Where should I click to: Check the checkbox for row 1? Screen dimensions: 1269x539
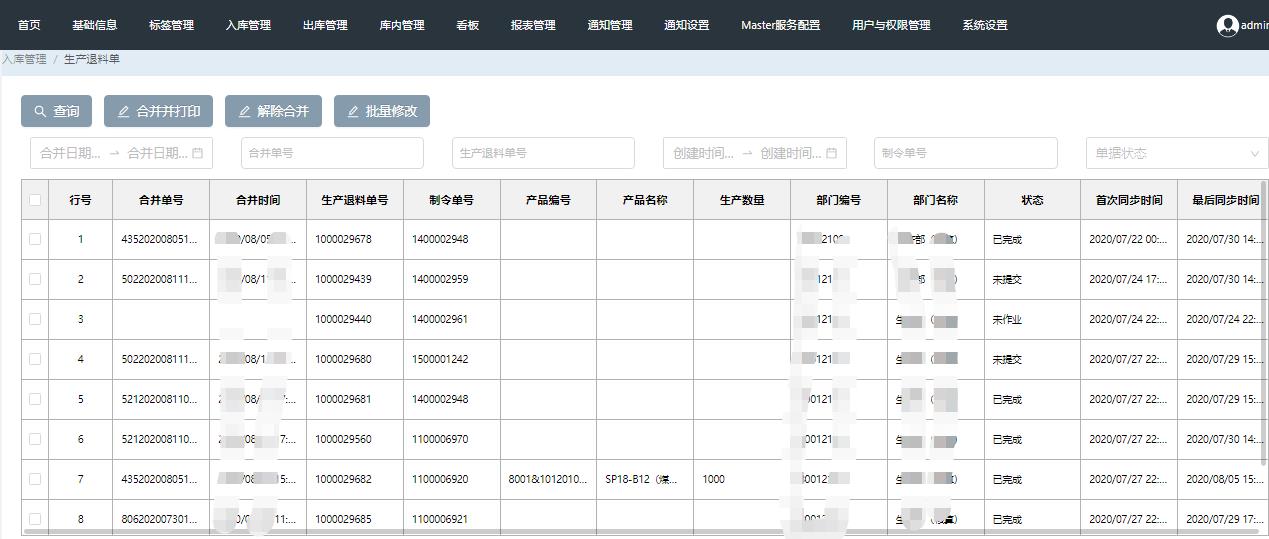tap(35, 239)
